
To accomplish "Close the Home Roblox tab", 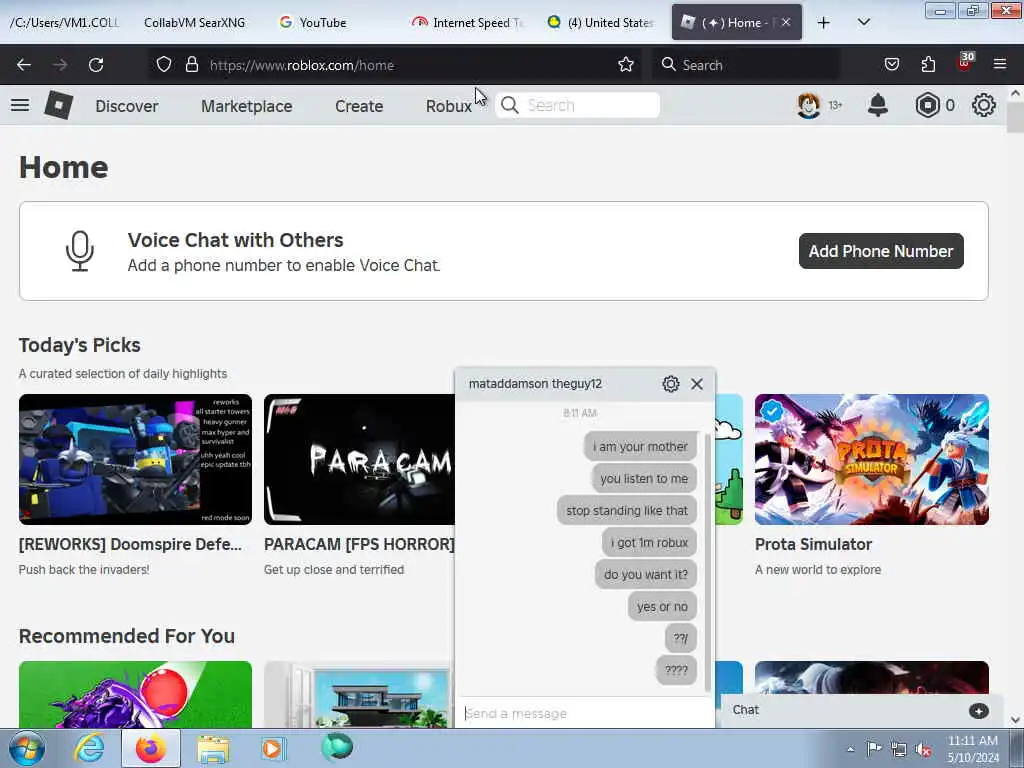I will 786,22.
